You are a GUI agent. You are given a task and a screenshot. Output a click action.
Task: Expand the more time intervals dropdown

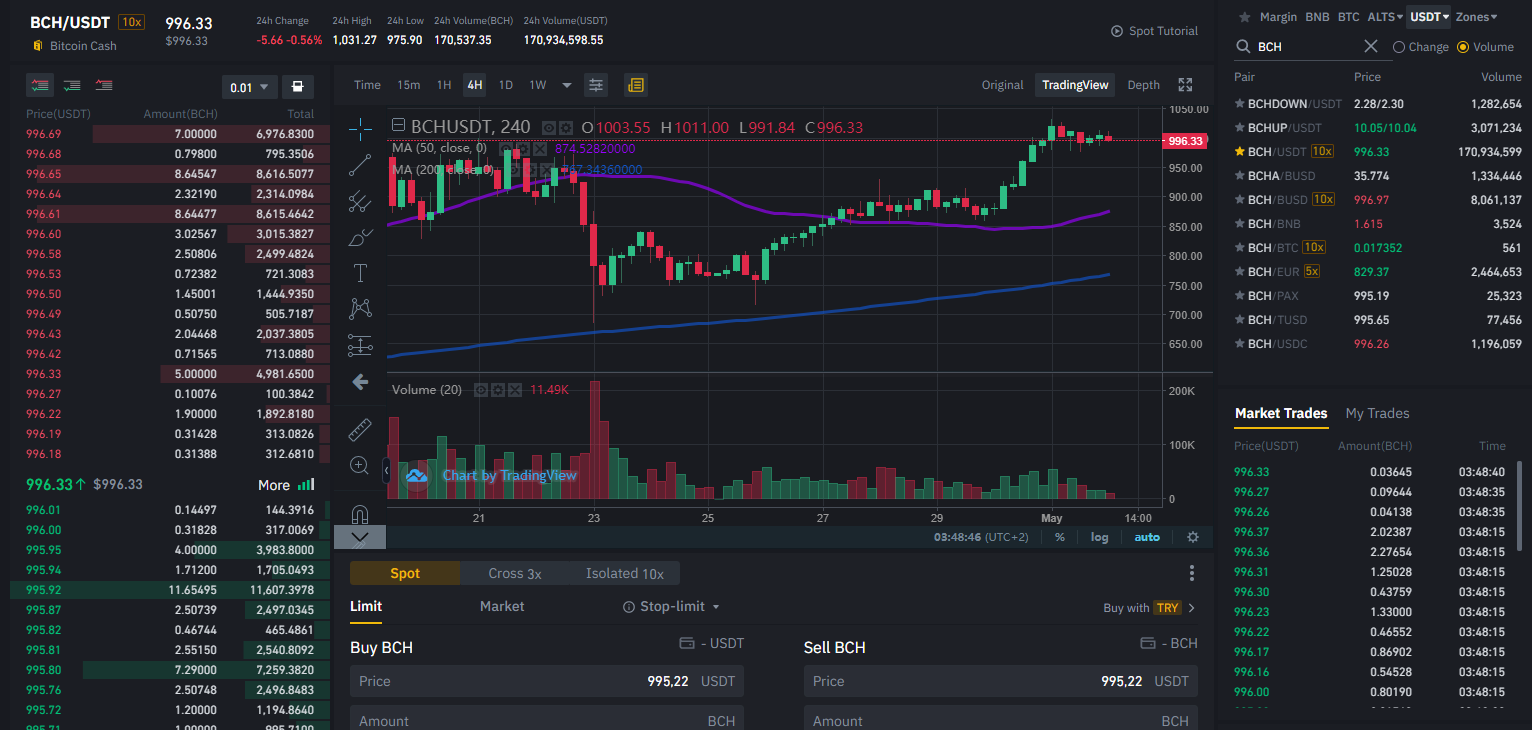pyautogui.click(x=567, y=85)
